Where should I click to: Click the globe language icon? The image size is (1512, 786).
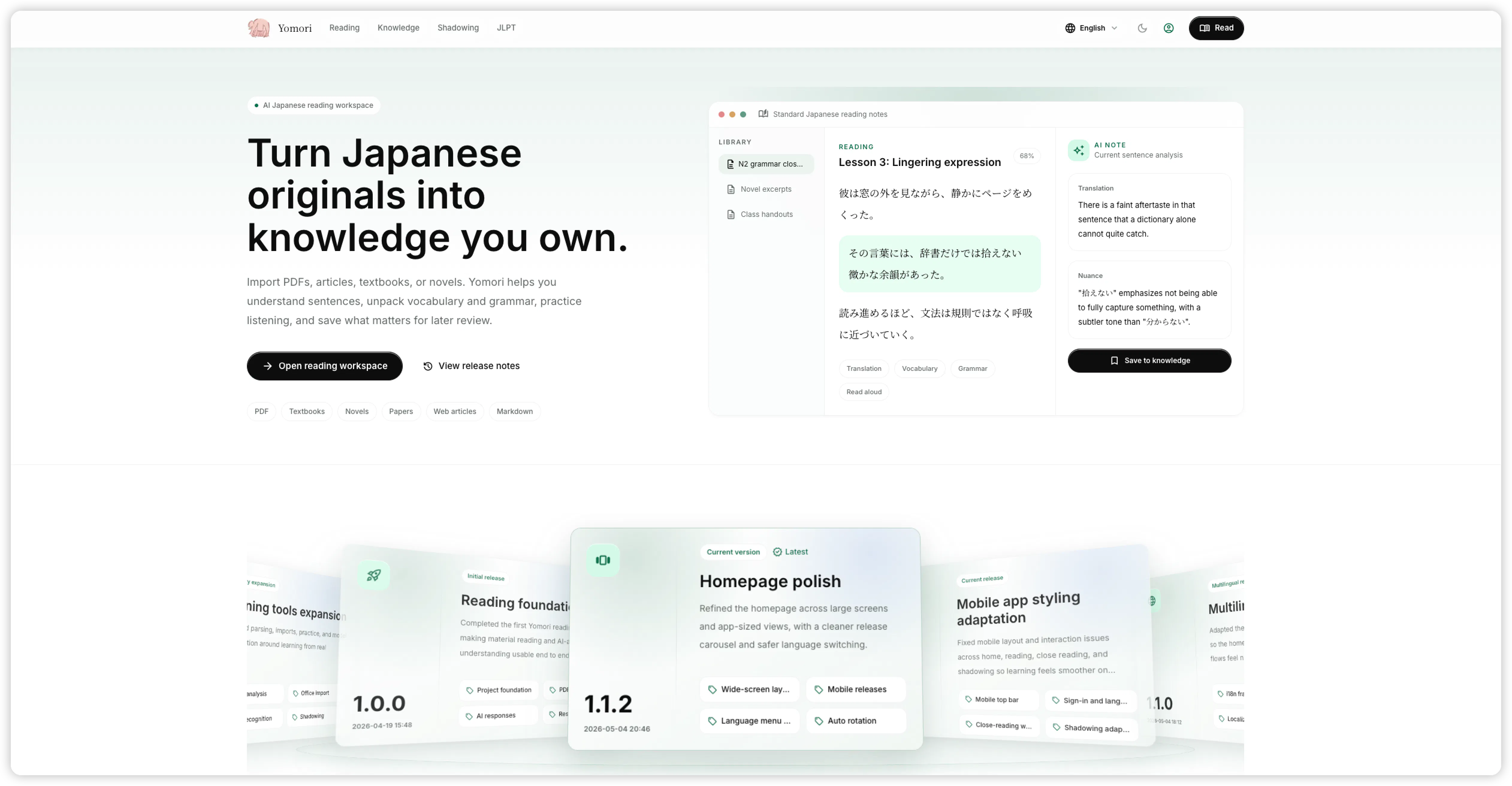[x=1070, y=28]
